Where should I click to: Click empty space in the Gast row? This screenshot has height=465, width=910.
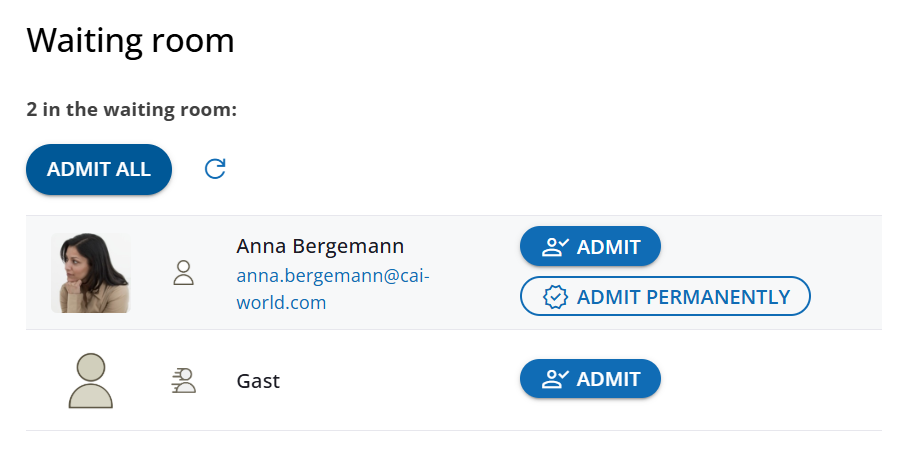[770, 380]
